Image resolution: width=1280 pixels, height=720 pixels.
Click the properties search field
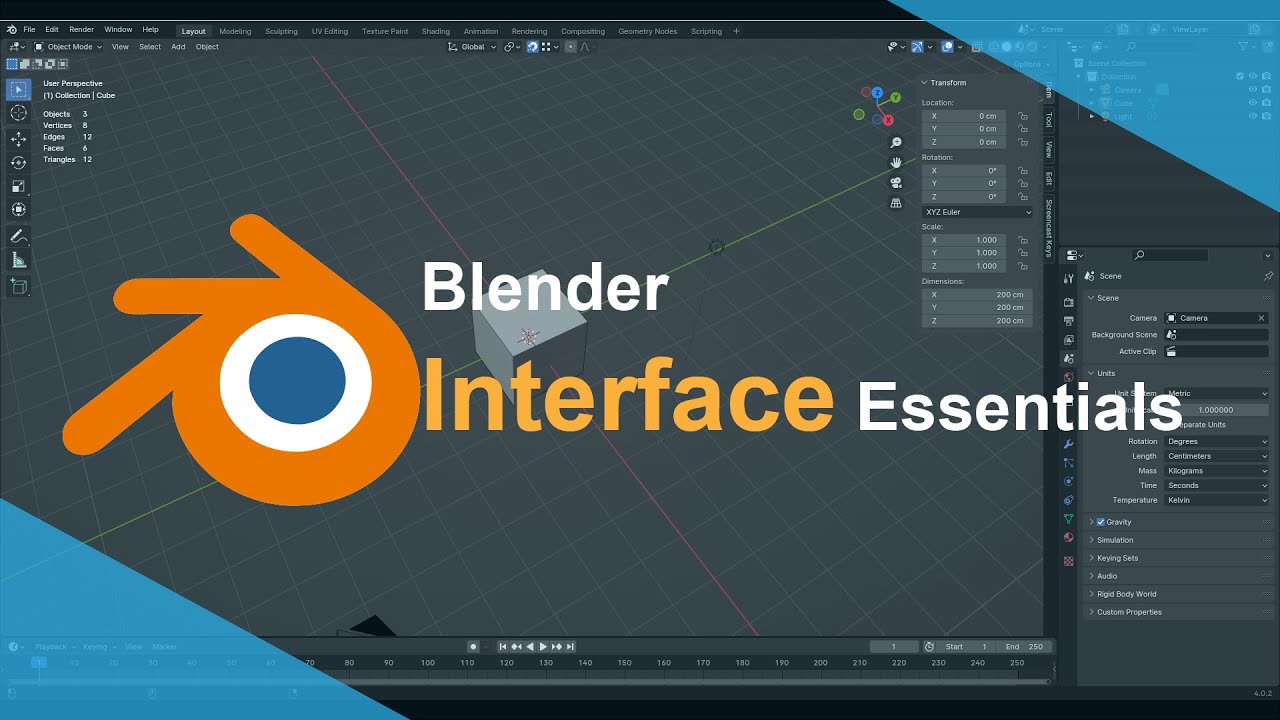coord(1170,255)
